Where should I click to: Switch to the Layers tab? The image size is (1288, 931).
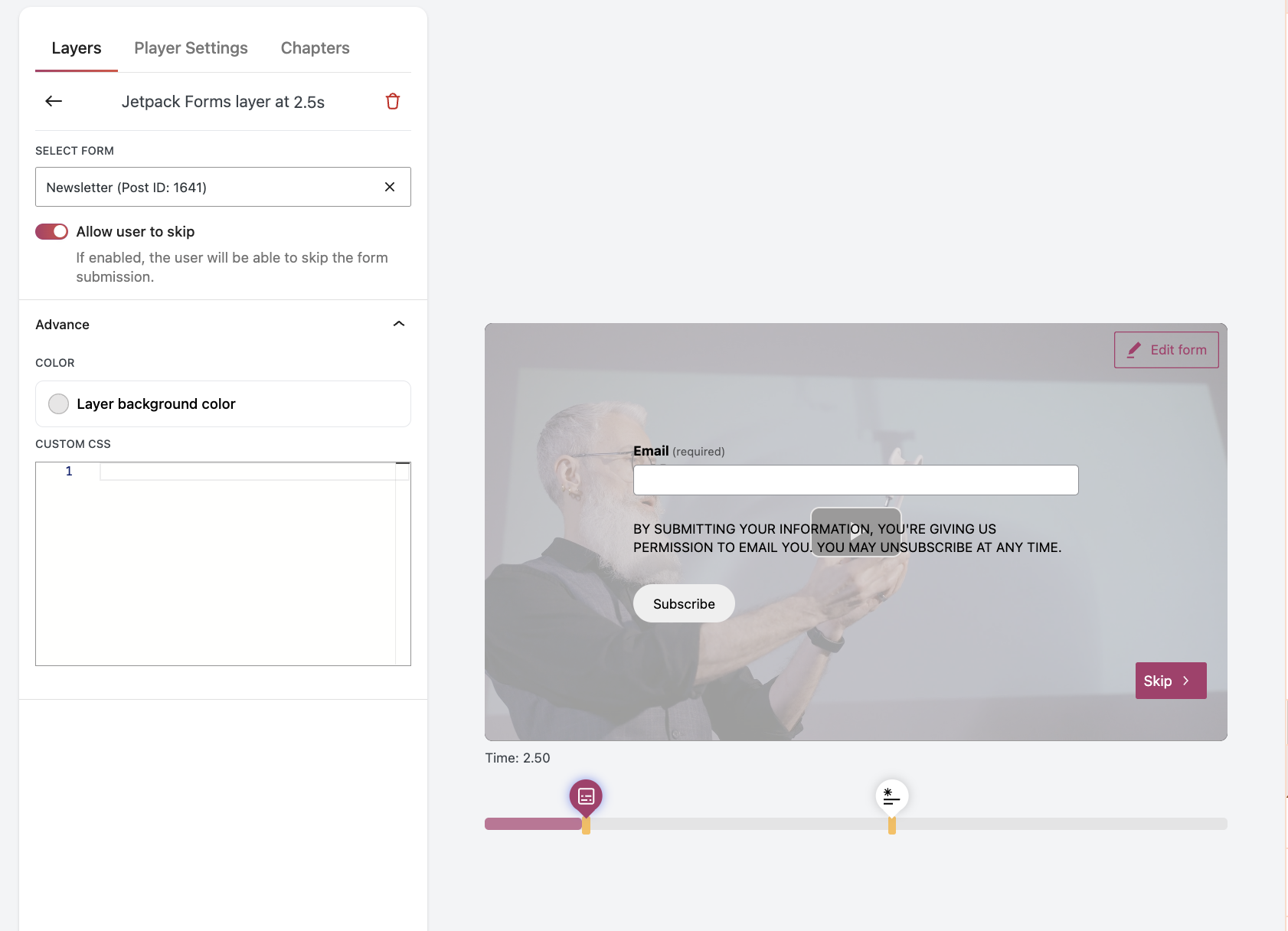click(77, 48)
